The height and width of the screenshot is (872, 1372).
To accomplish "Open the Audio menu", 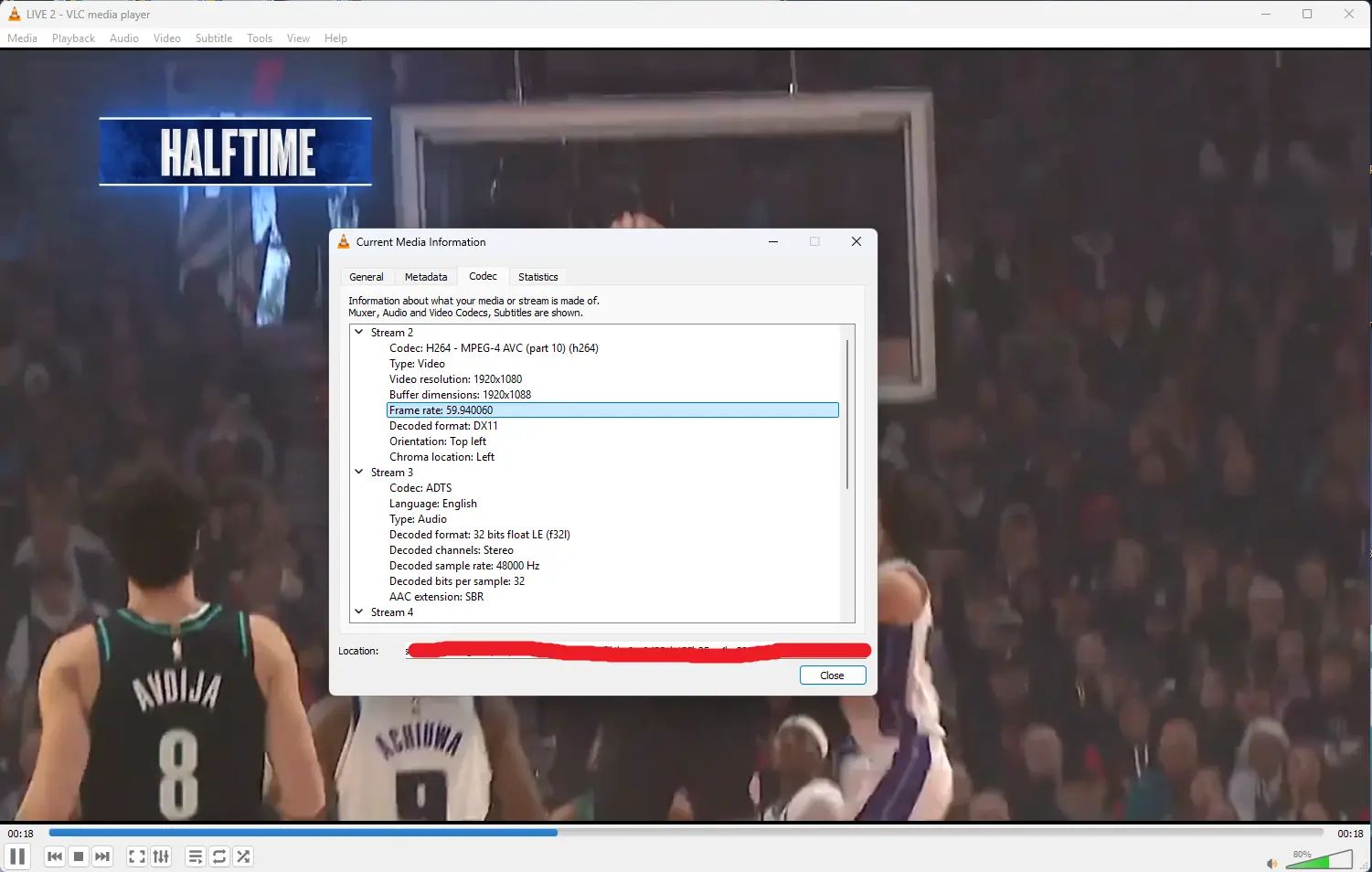I will tap(124, 38).
